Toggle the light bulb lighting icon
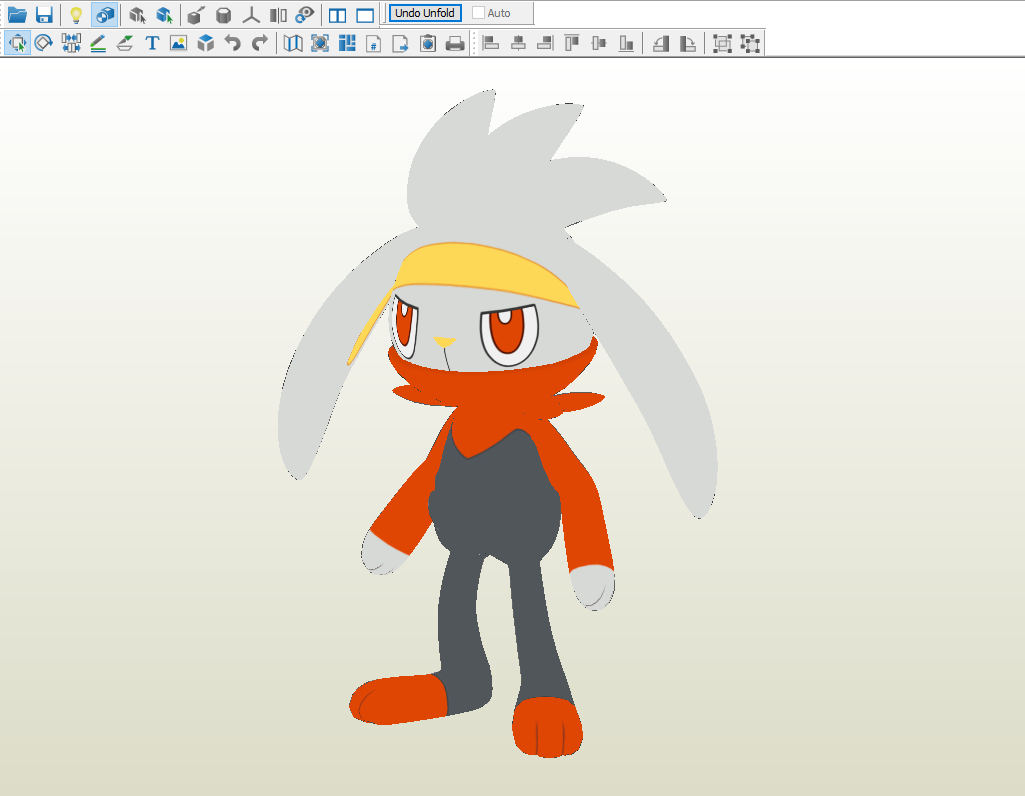This screenshot has height=796, width=1025. (76, 14)
